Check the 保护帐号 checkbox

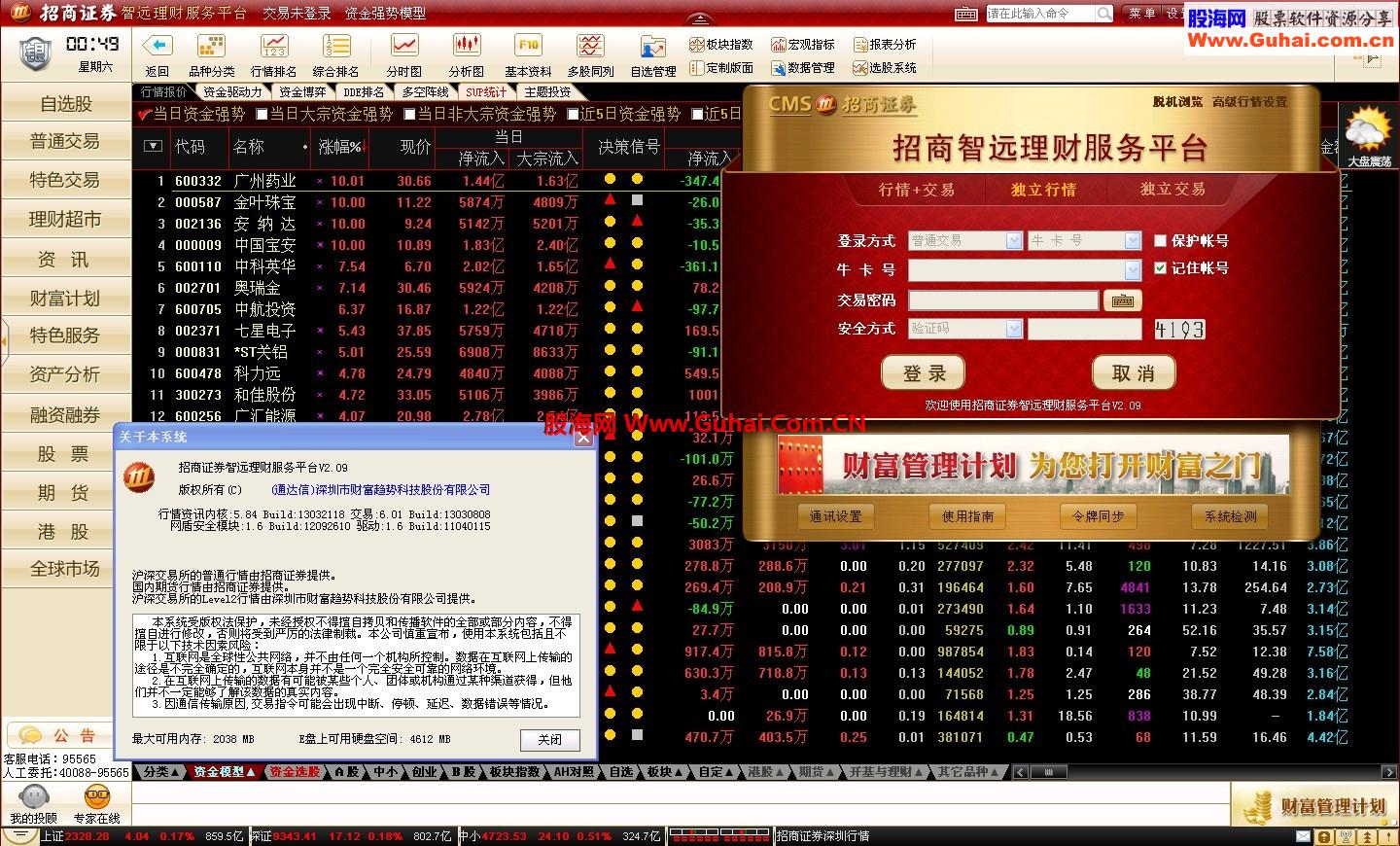(x=1160, y=240)
